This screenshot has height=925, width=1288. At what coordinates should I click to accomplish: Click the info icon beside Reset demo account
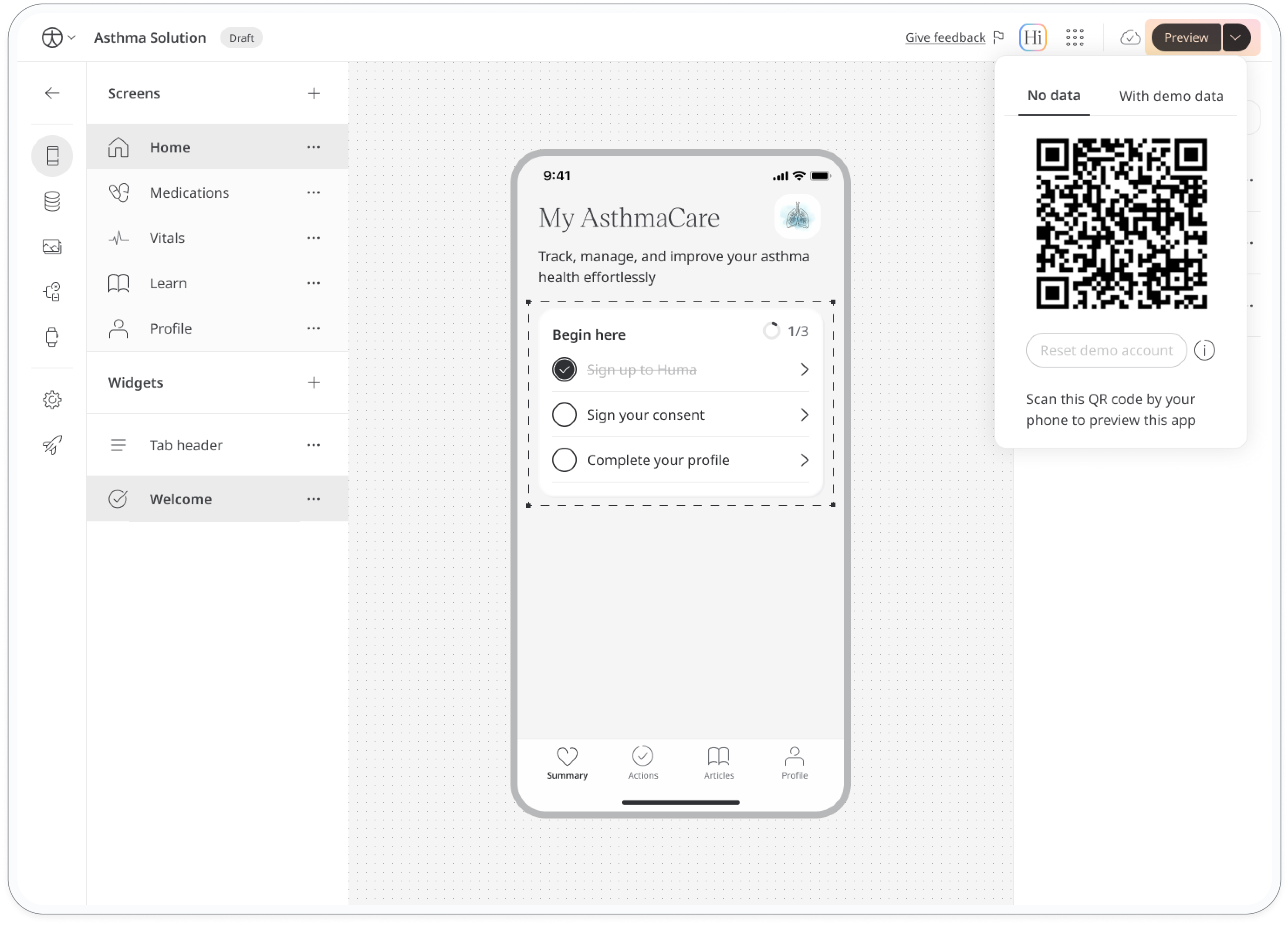click(1204, 350)
